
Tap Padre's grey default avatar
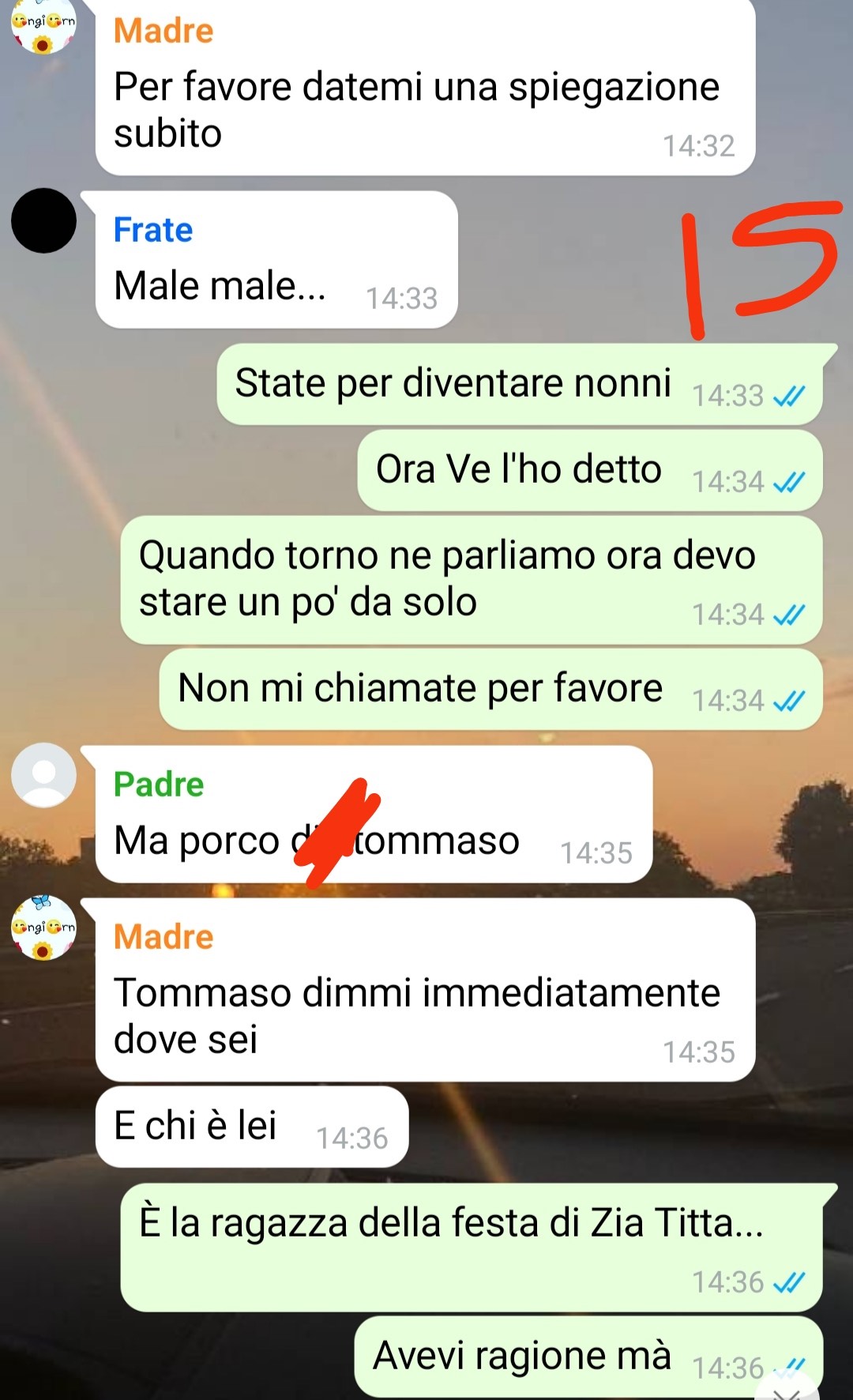tap(43, 775)
